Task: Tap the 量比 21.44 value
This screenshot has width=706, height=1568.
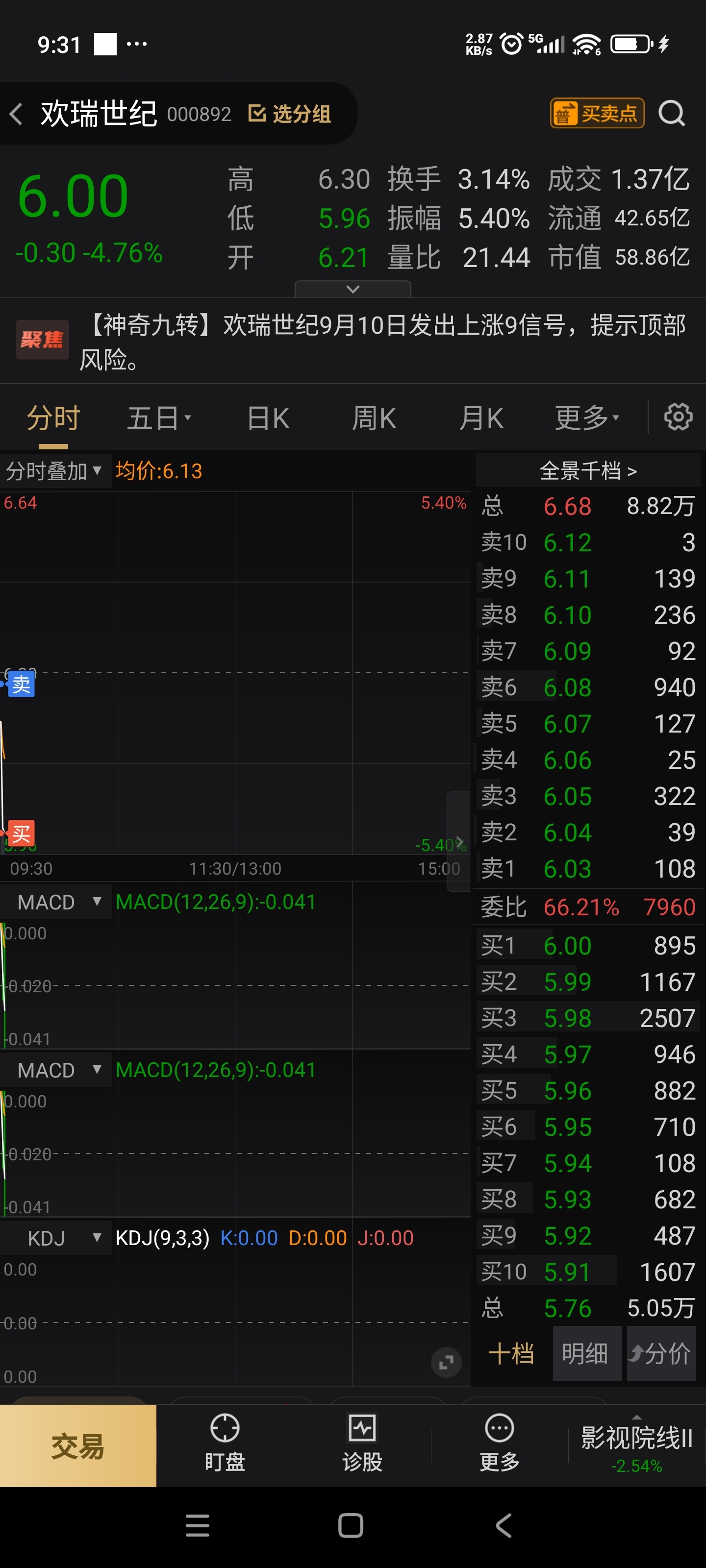Action: click(496, 257)
